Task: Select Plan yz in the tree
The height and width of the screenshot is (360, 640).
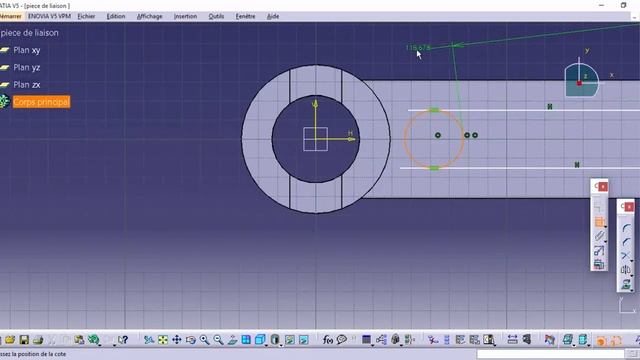Action: pos(27,67)
